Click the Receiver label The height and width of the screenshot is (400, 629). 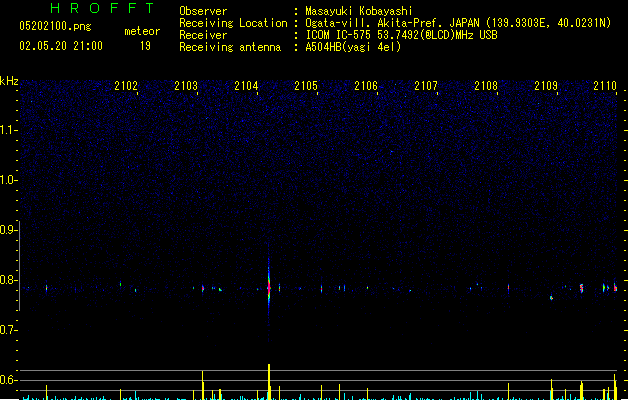tap(203, 35)
